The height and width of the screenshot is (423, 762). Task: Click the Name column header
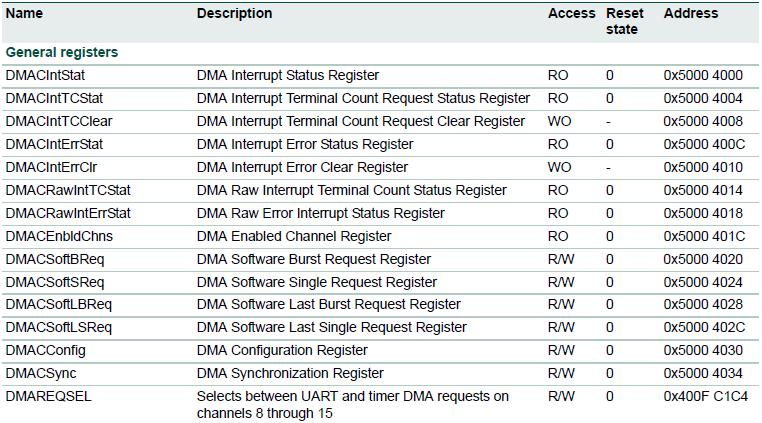pos(23,14)
